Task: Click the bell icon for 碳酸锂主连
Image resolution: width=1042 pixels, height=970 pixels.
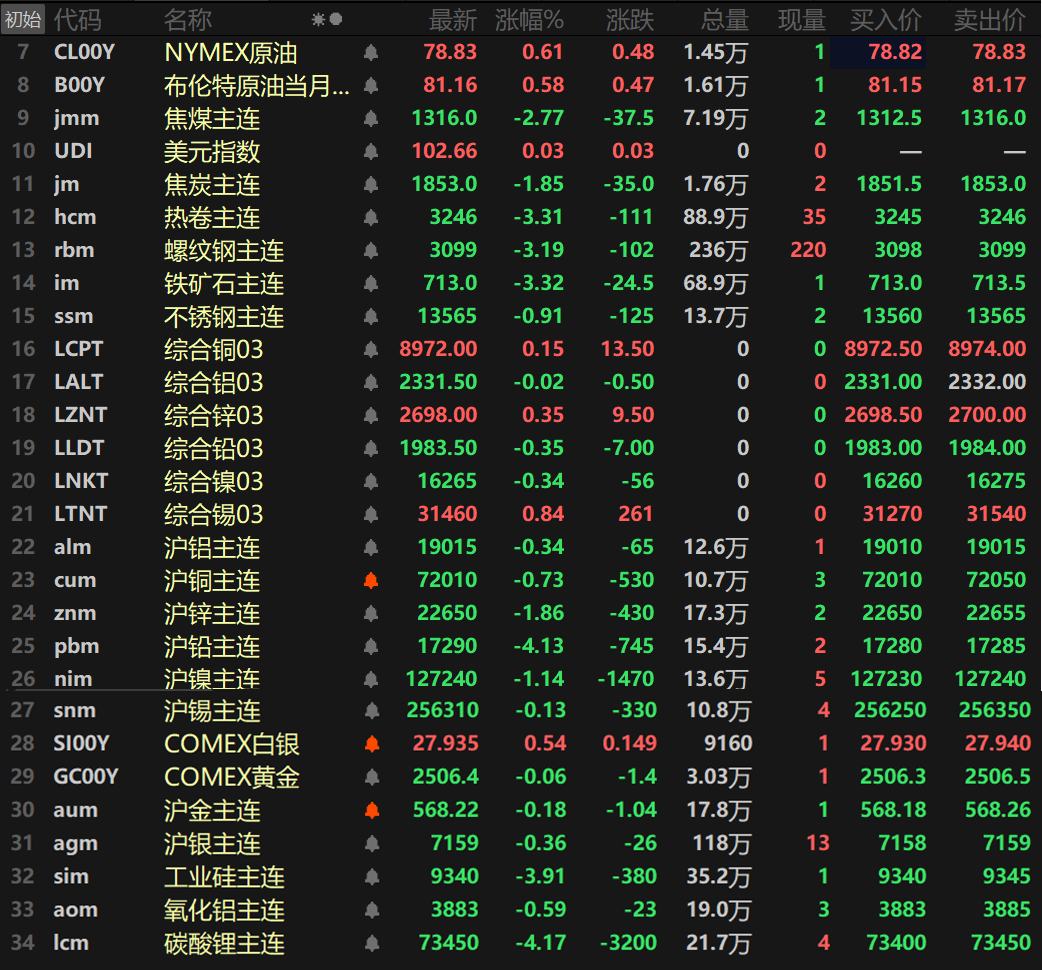Action: [371, 943]
